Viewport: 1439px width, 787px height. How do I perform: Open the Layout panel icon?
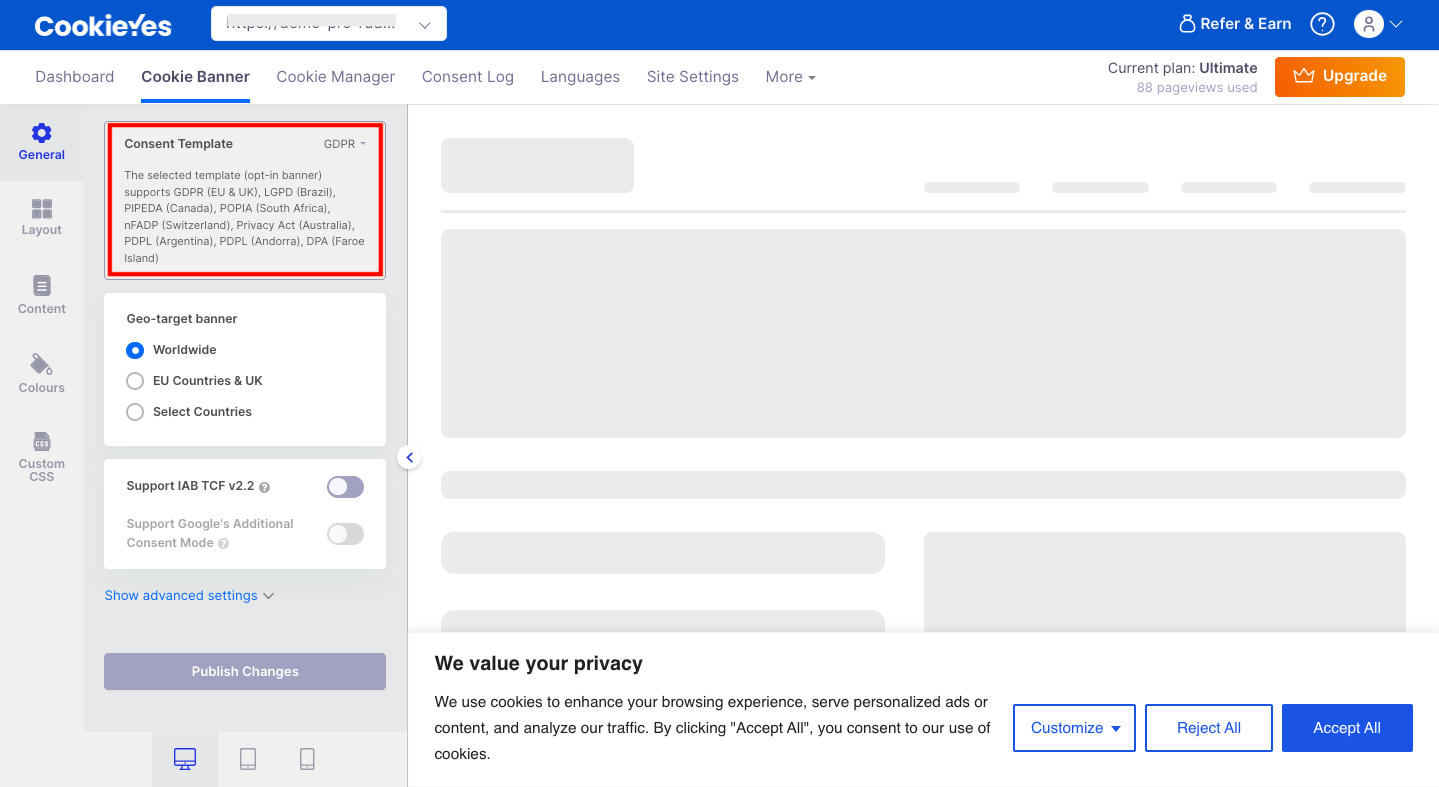[41, 208]
